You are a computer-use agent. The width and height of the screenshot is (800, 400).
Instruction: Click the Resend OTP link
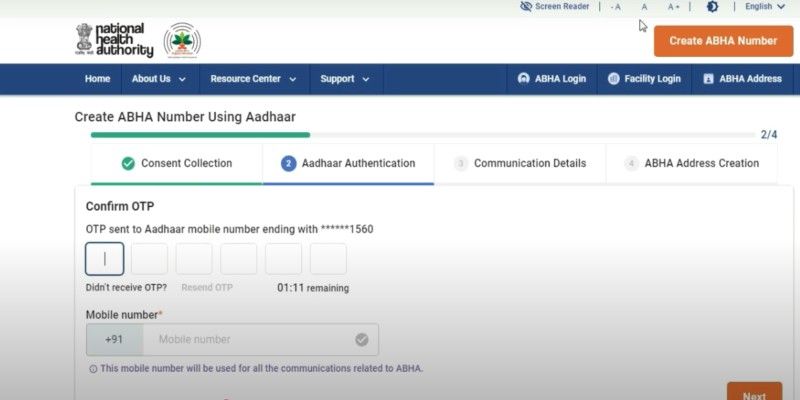pos(207,288)
